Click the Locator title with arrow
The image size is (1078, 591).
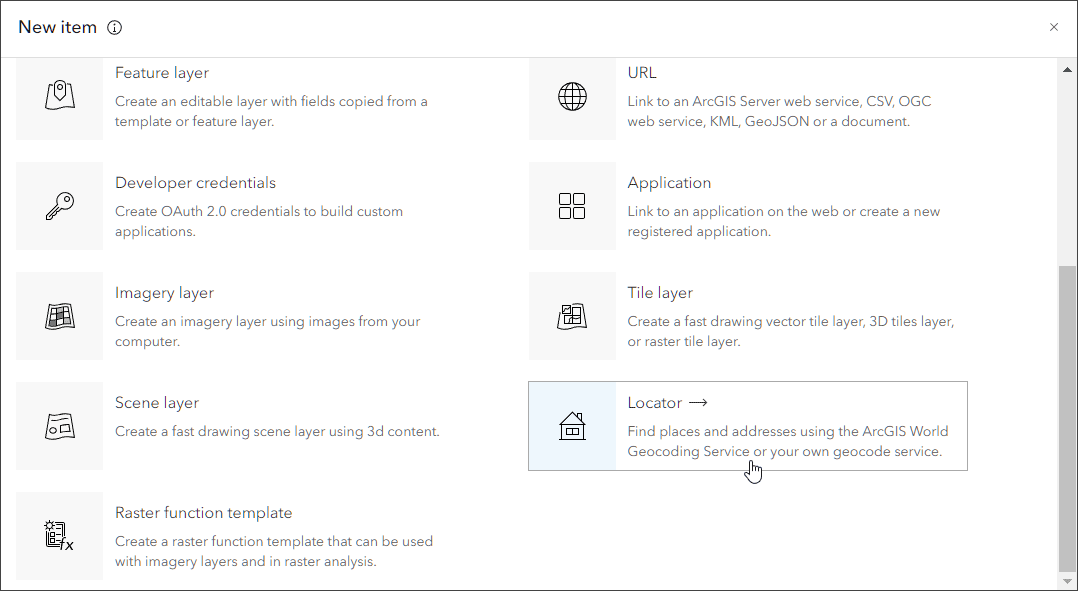coord(667,403)
